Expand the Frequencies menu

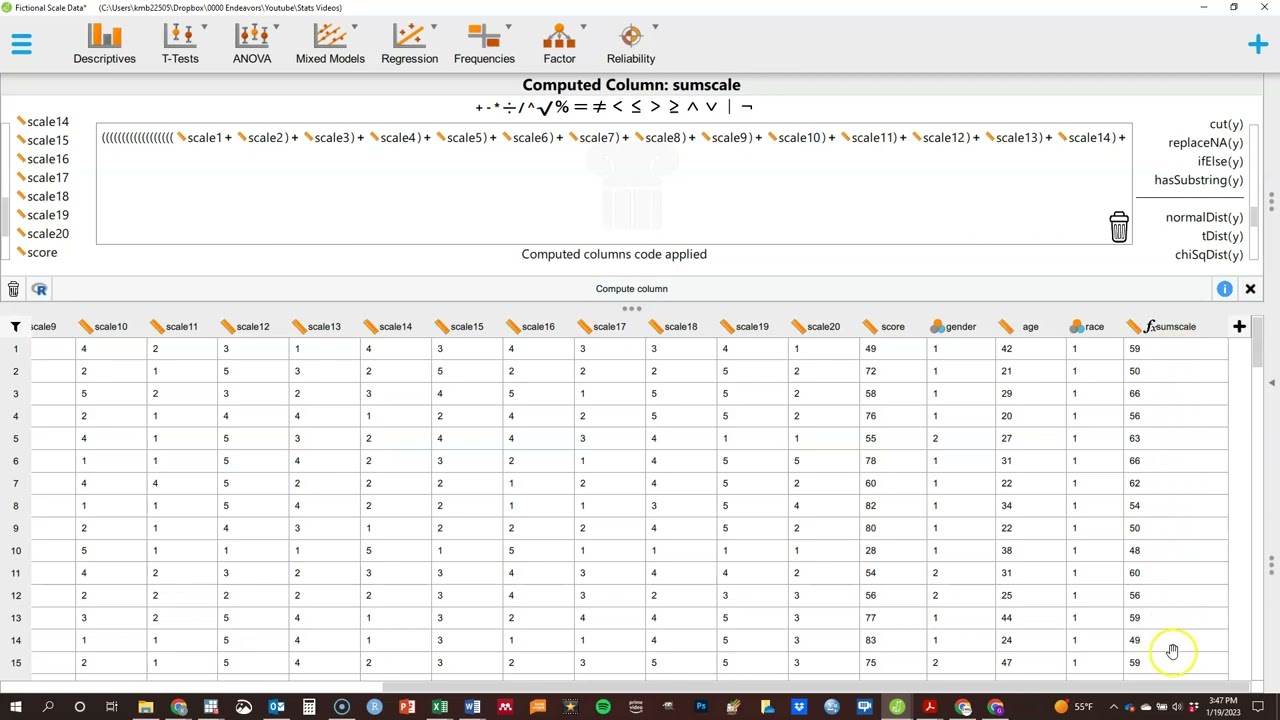coord(484,45)
